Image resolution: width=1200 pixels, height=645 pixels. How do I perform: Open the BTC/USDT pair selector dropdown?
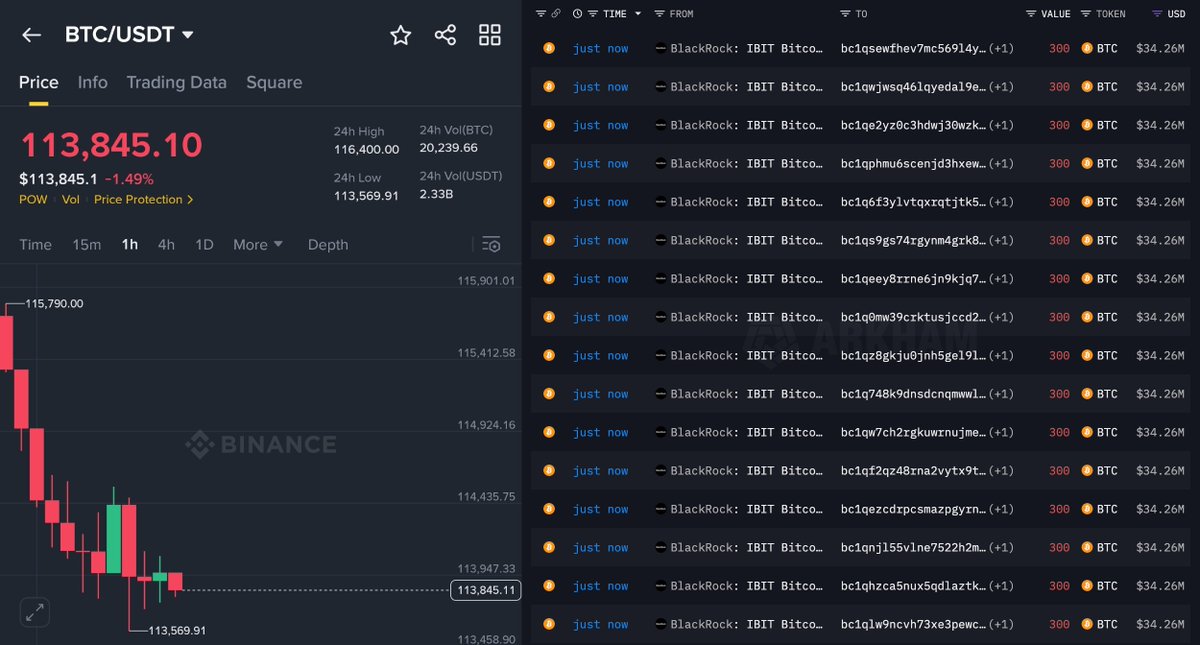click(129, 35)
